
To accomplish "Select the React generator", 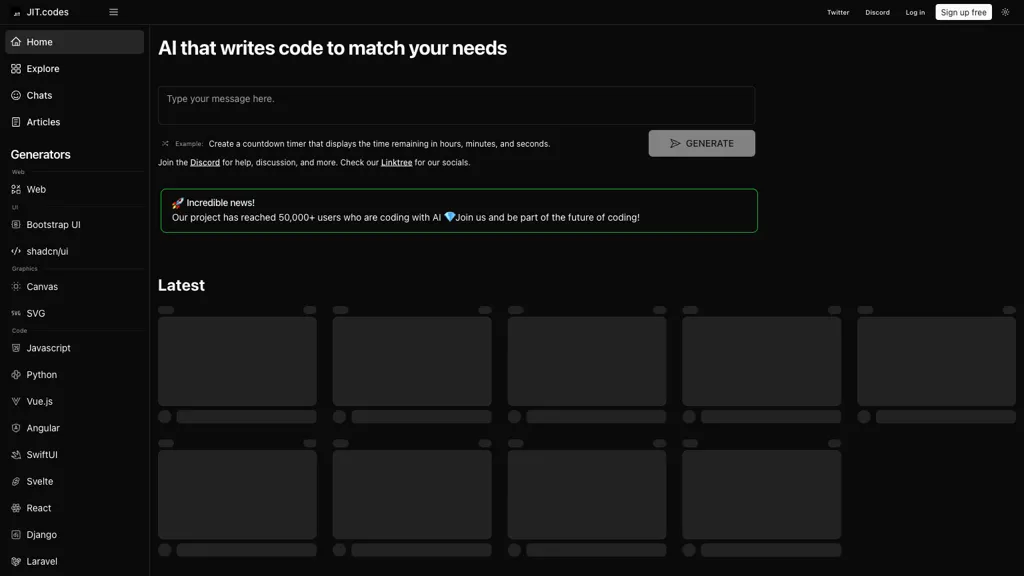I will pos(37,507).
